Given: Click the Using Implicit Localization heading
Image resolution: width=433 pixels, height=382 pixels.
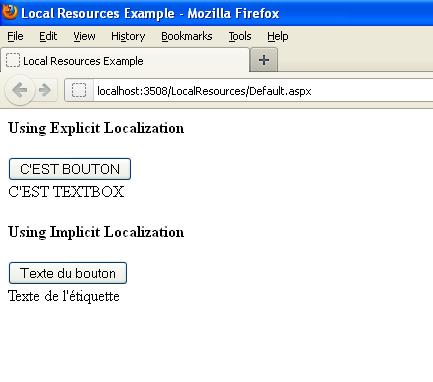Looking at the screenshot, I should click(96, 232).
